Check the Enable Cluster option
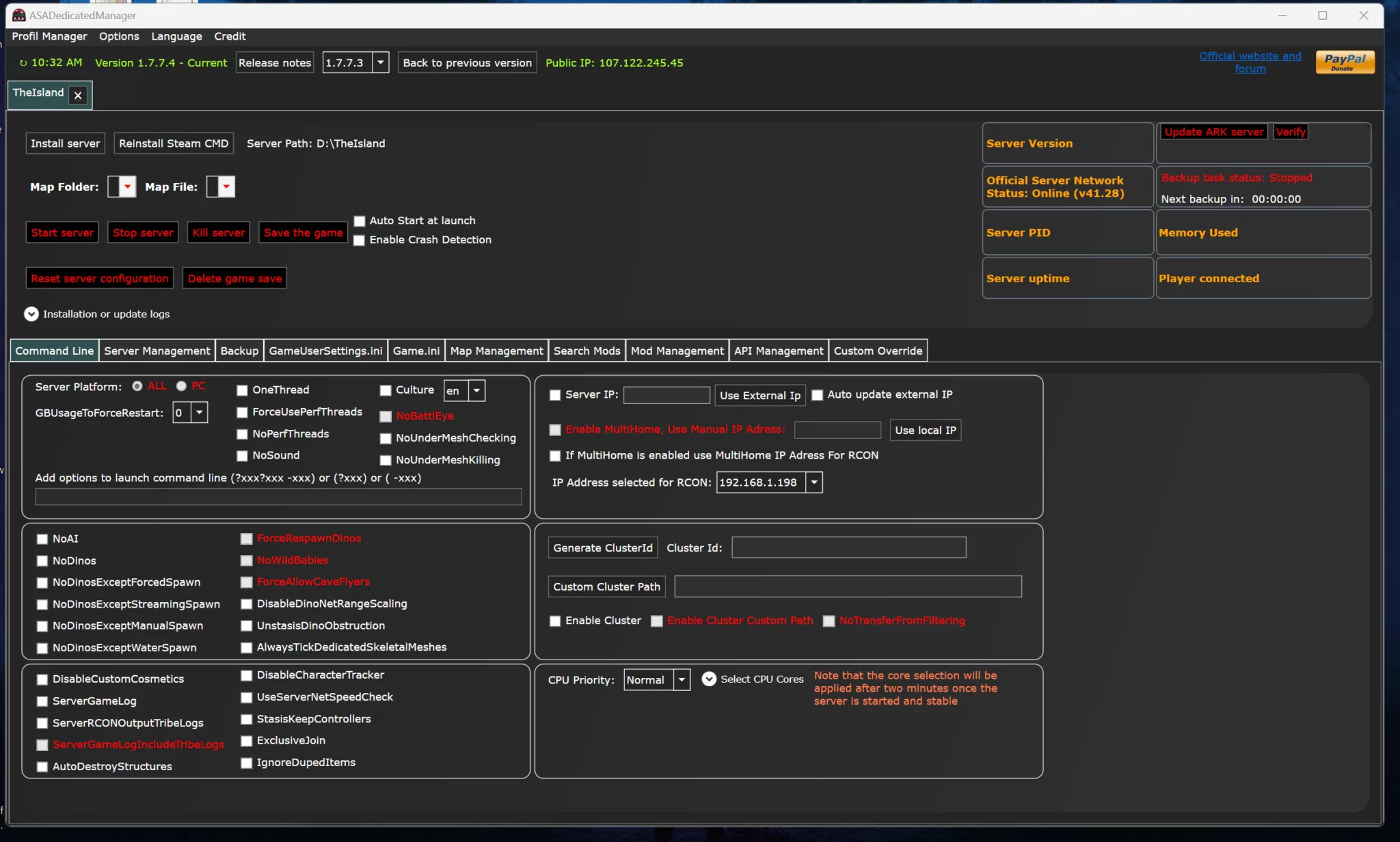 pyautogui.click(x=555, y=621)
